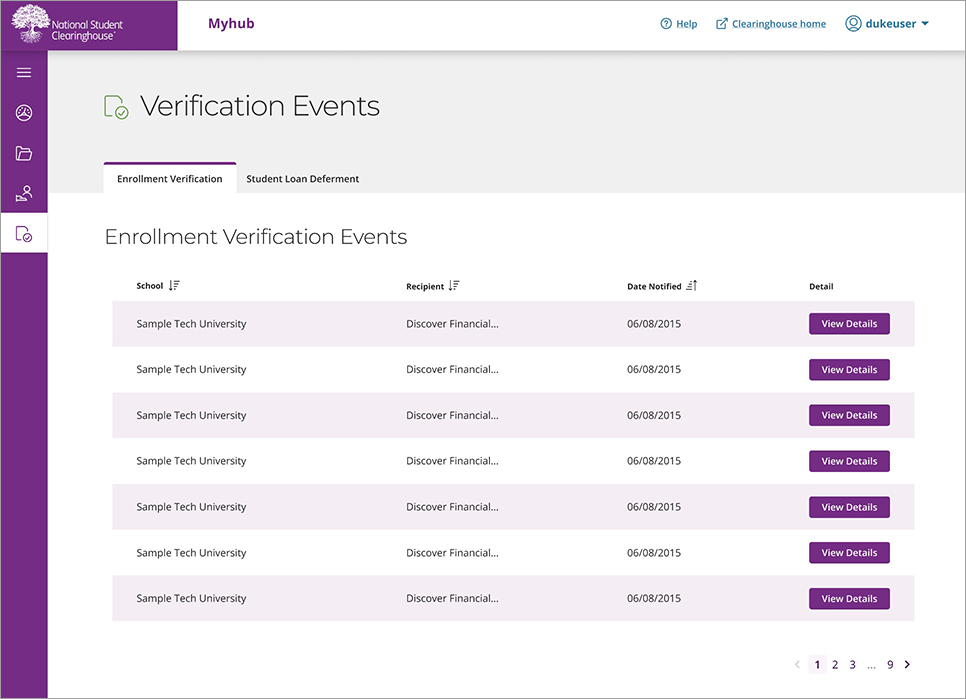Click the Myhub title link
Image resolution: width=966 pixels, height=699 pixels.
point(231,23)
